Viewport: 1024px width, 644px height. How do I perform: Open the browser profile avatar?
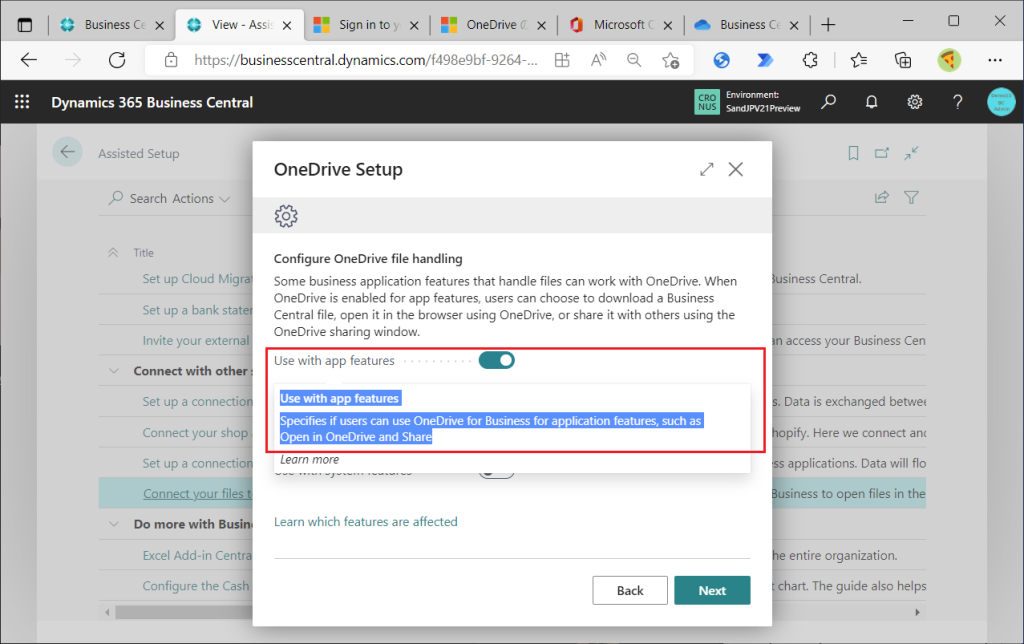[x=949, y=60]
